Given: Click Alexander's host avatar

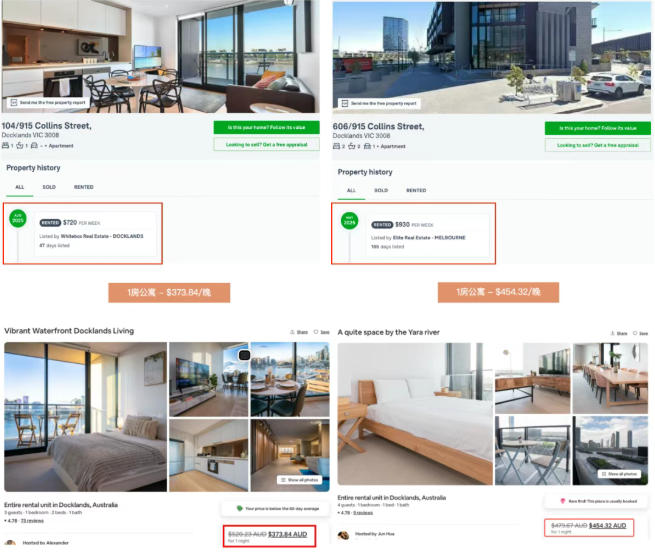Looking at the screenshot, I should coord(10,542).
